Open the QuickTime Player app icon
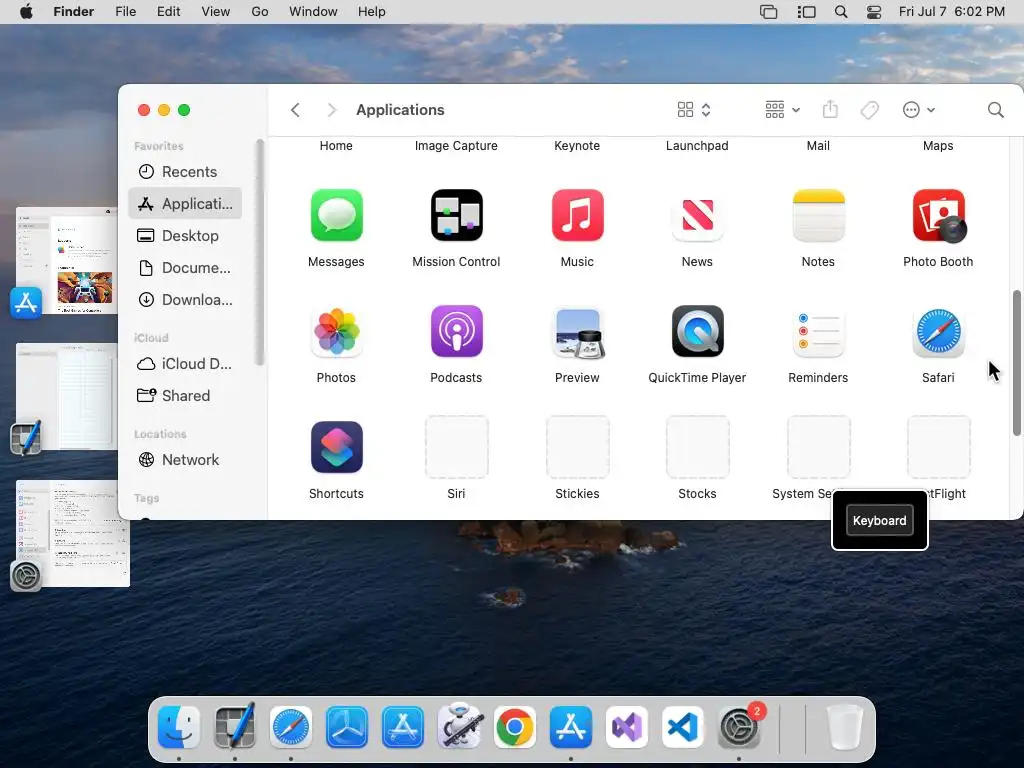 [x=697, y=332]
